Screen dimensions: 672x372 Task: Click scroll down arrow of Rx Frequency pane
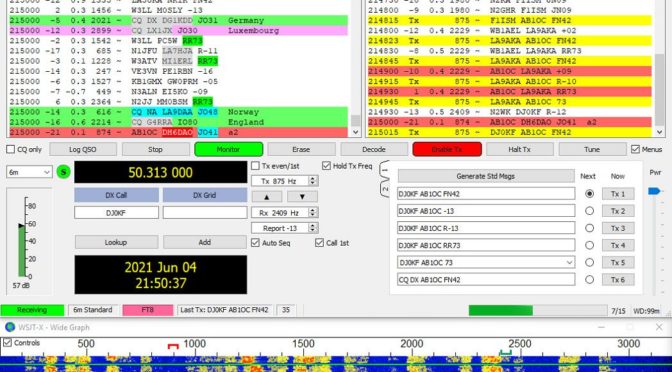click(x=660, y=132)
